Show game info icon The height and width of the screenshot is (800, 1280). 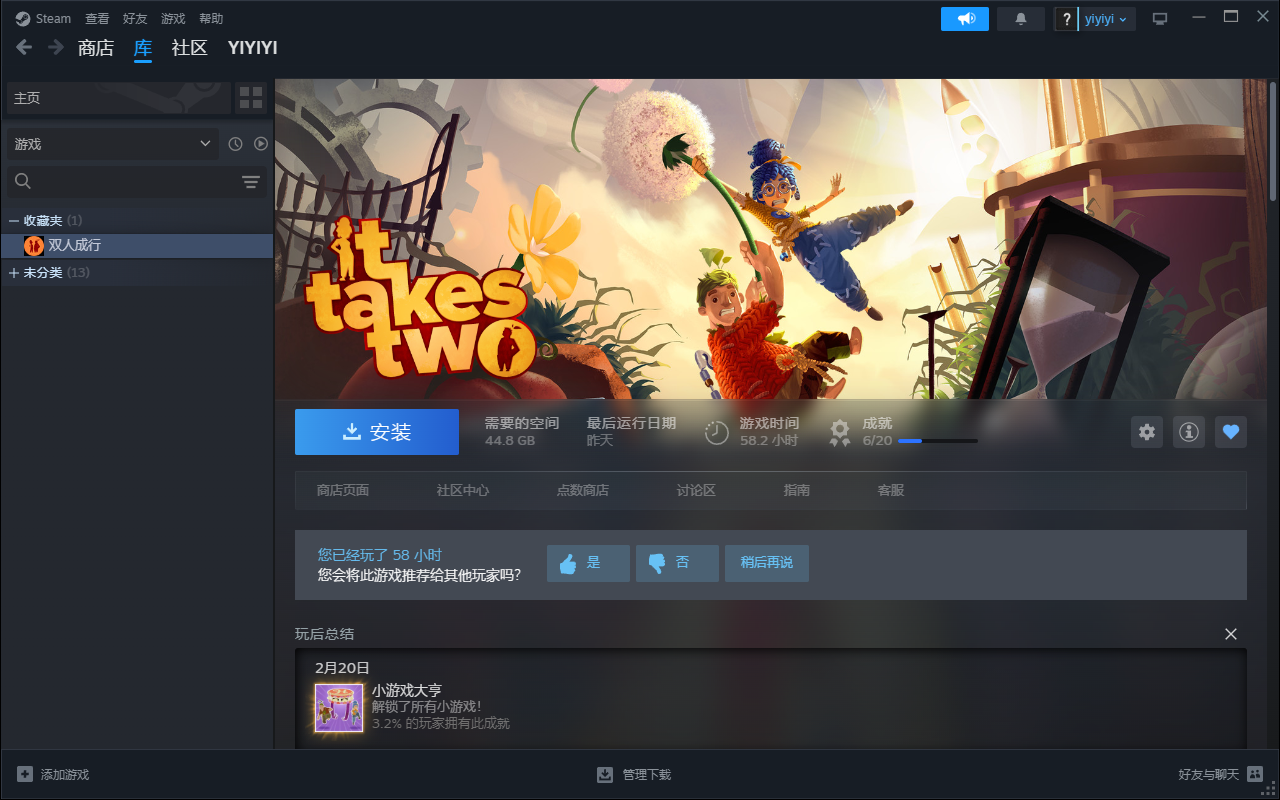(1188, 432)
